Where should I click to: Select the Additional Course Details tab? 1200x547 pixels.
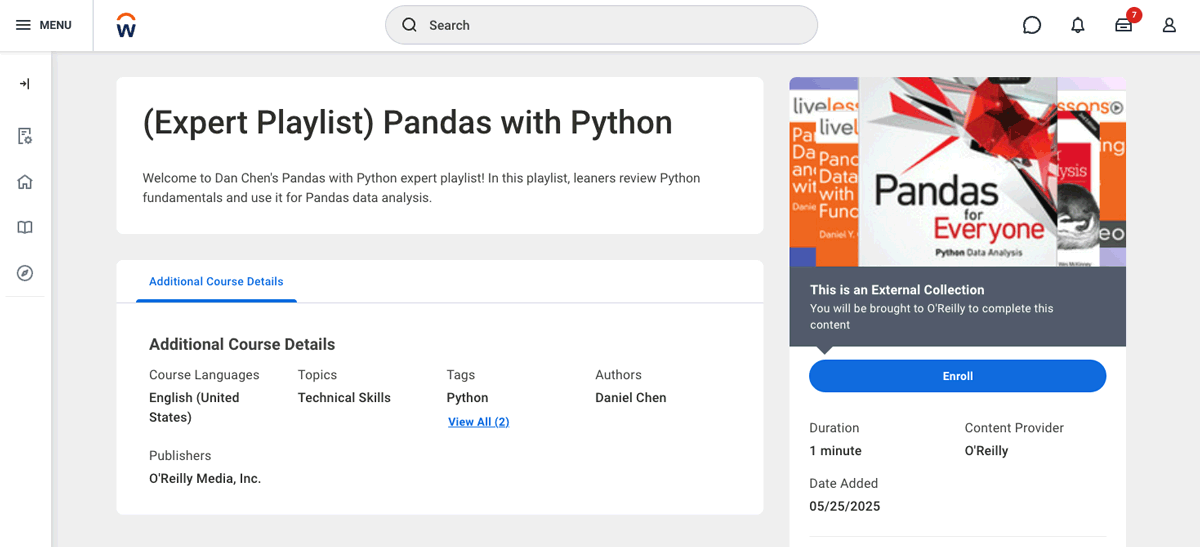pyautogui.click(x=216, y=282)
